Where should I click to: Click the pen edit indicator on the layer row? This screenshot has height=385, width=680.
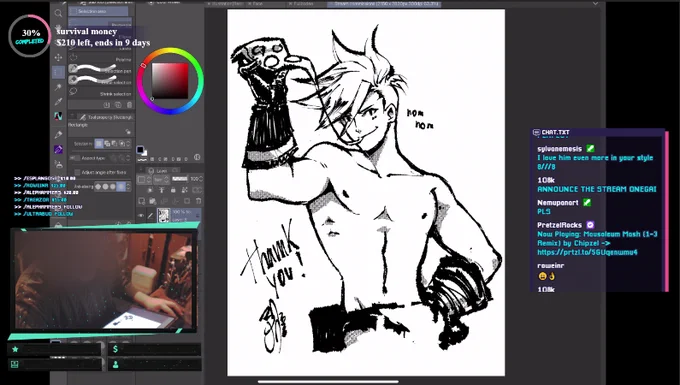(150, 215)
